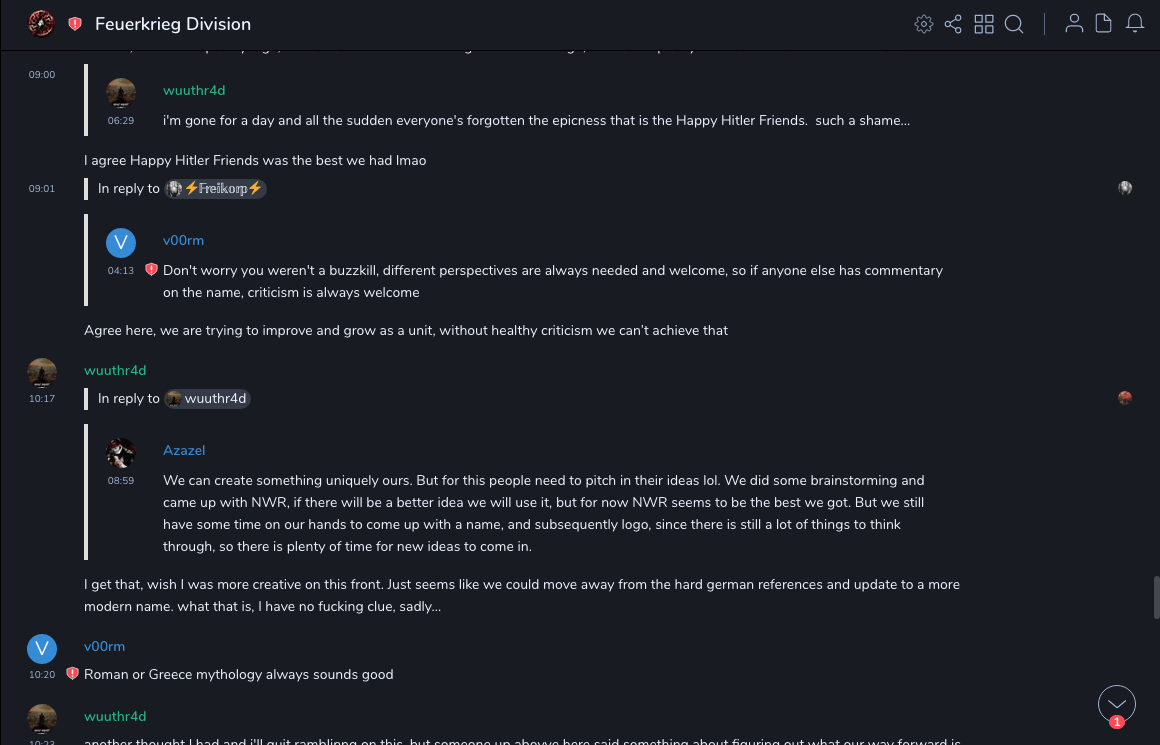Click v00rm's blue avatar in quoted message
The height and width of the screenshot is (745, 1160).
[121, 243]
